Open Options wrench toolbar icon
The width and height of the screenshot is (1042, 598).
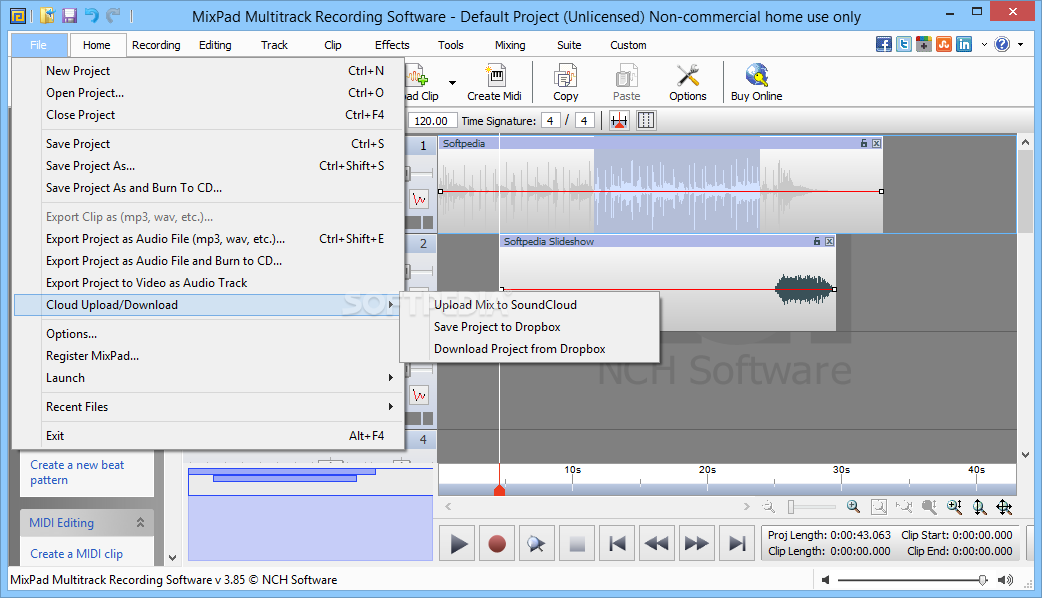click(x=688, y=83)
